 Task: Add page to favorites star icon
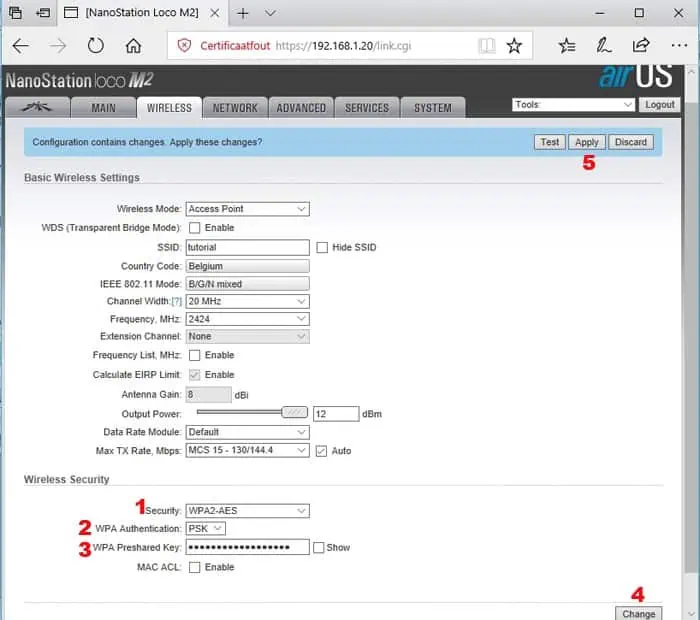tap(514, 46)
